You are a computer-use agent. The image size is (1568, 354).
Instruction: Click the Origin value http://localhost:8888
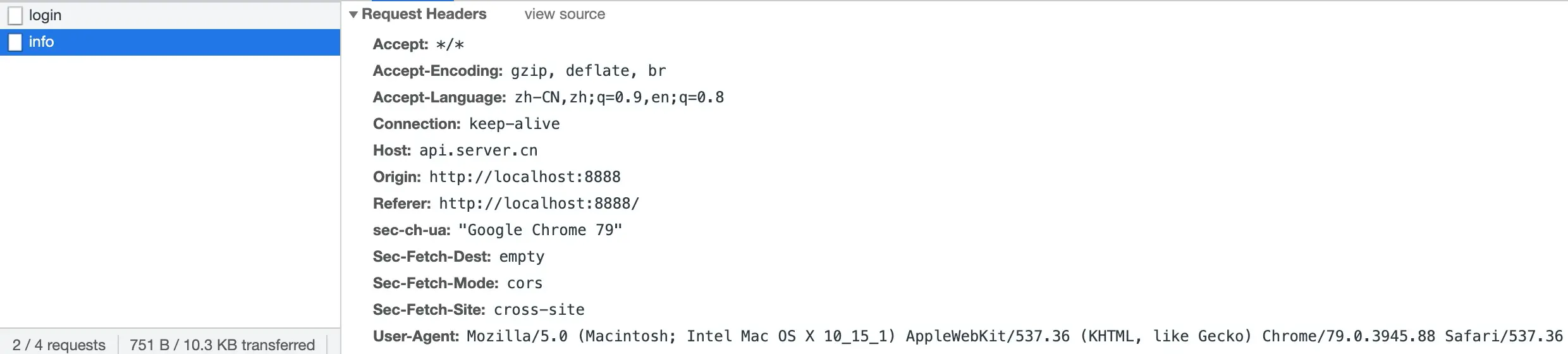point(525,177)
